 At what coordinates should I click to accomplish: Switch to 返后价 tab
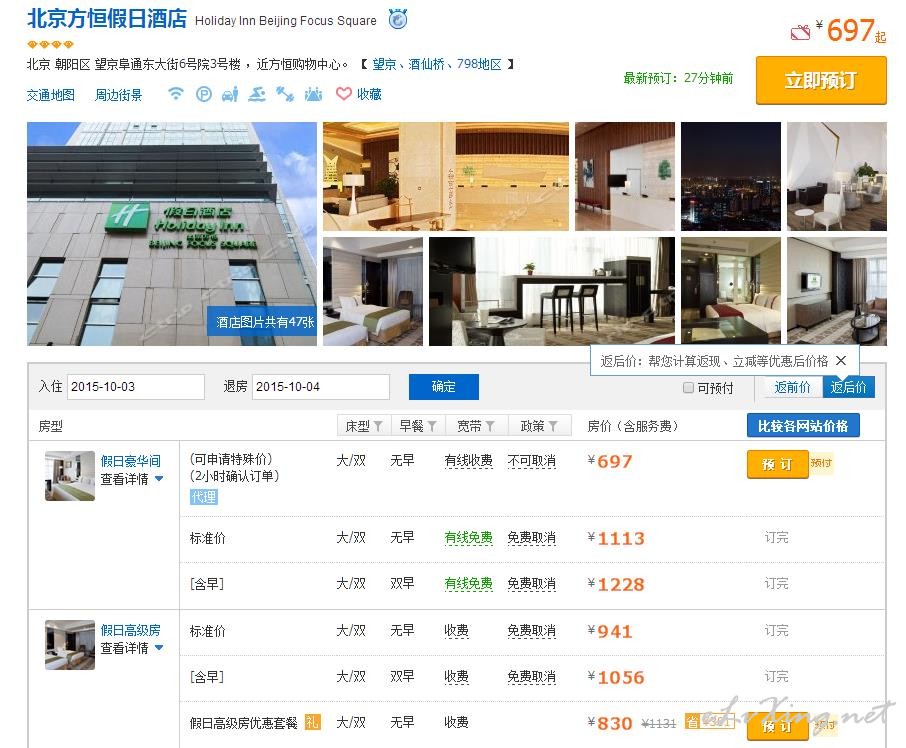tap(848, 387)
